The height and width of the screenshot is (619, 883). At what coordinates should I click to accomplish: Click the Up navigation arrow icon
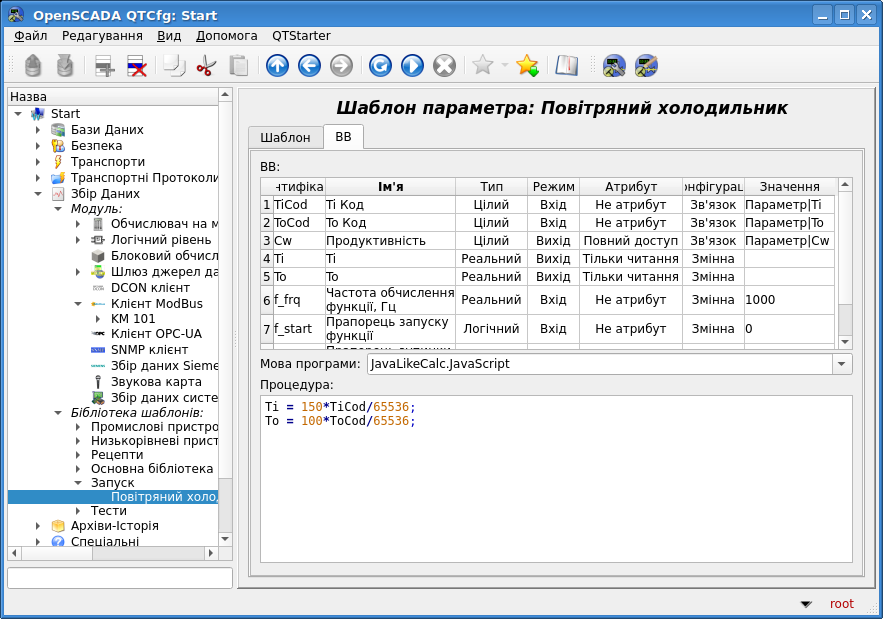[277, 66]
